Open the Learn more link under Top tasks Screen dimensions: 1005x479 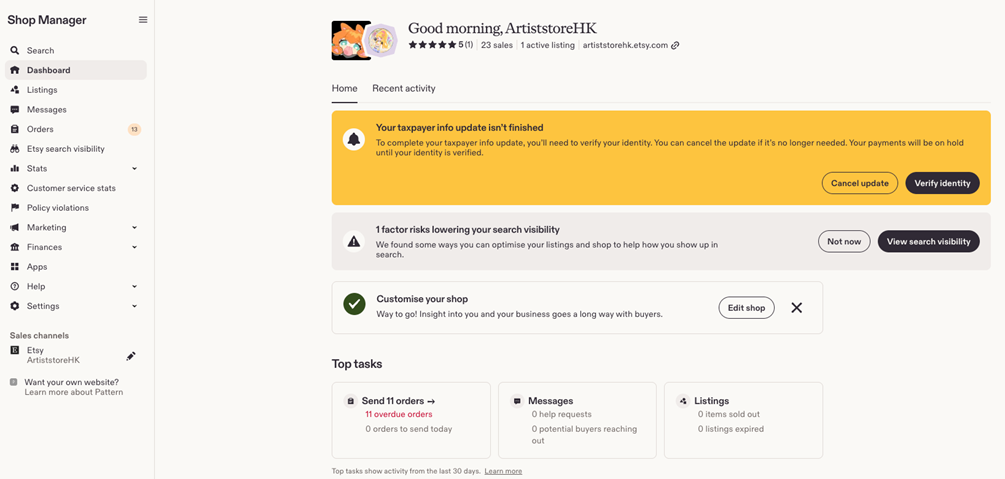503,471
